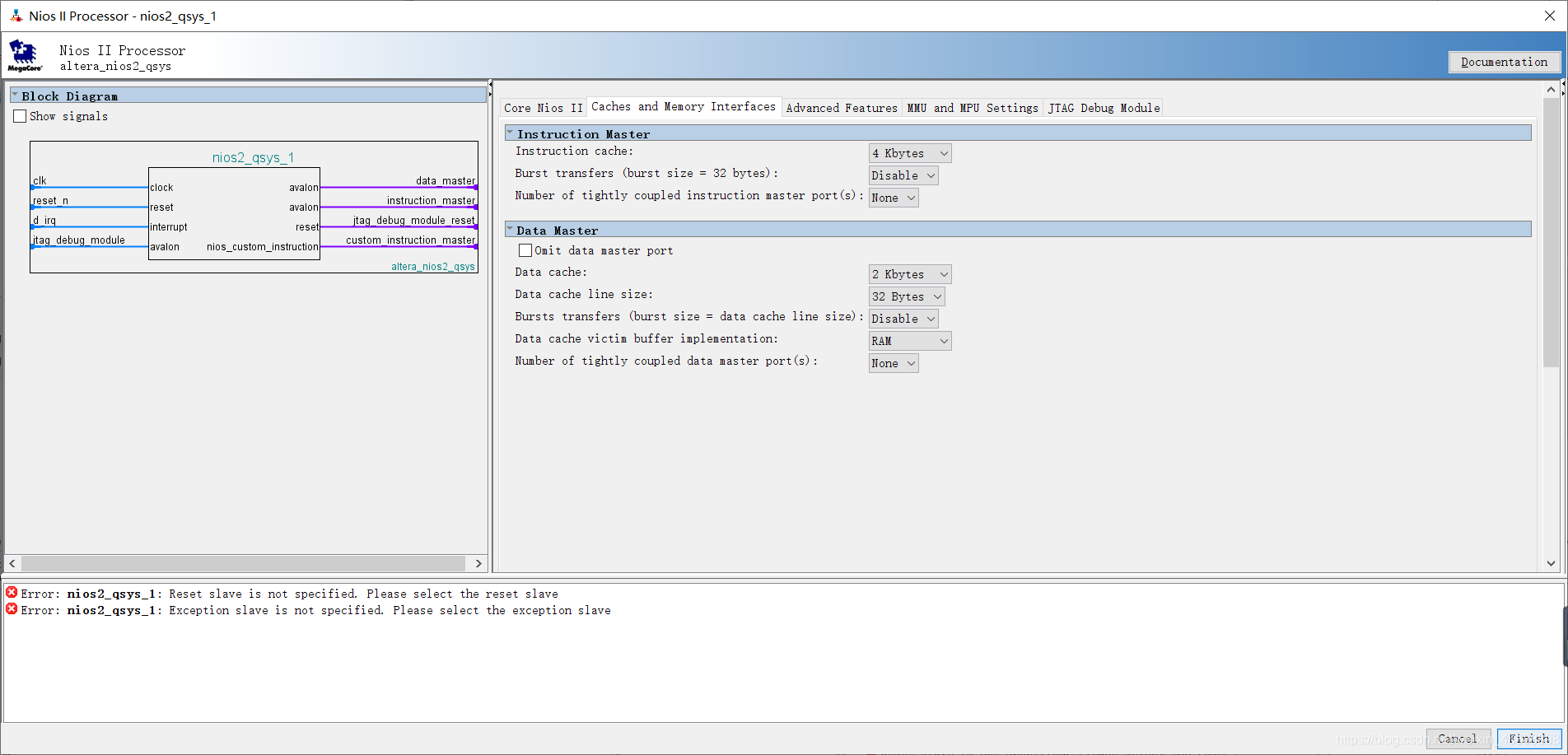Viewport: 1568px width, 755px height.
Task: Select Caches and Memory Interfaces tab
Action: tap(684, 107)
